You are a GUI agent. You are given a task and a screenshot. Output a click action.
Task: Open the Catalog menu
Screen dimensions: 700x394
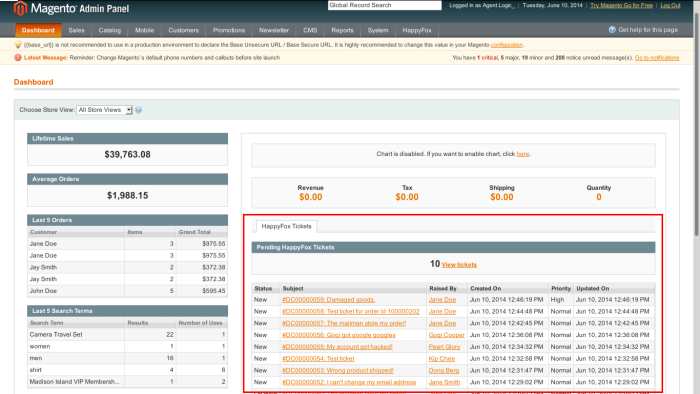(x=109, y=30)
